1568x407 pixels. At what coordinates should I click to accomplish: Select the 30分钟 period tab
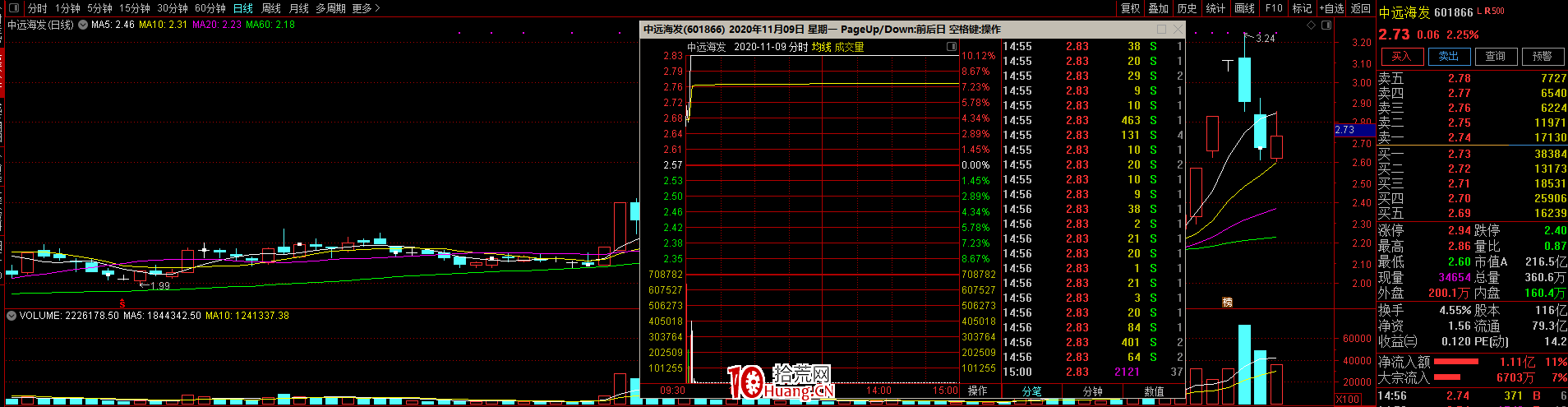click(173, 8)
